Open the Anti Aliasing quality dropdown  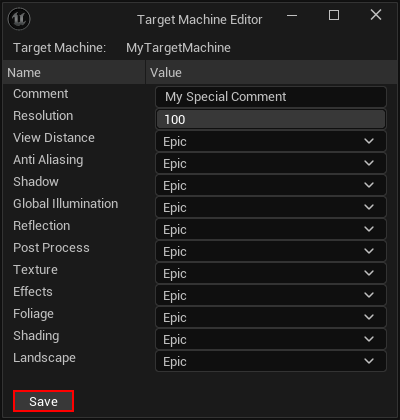pos(271,163)
